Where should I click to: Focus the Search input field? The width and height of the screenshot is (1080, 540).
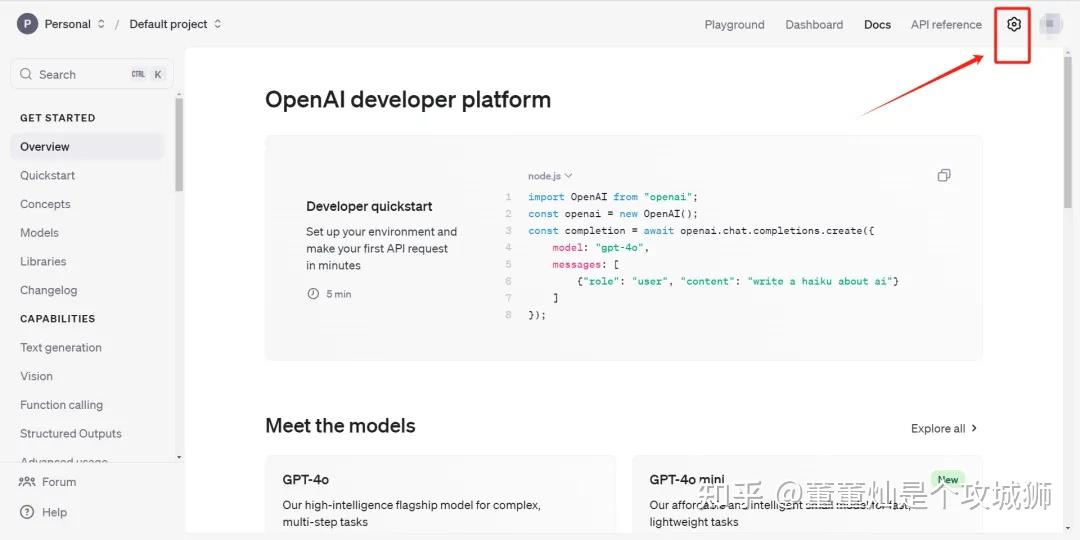[80, 74]
